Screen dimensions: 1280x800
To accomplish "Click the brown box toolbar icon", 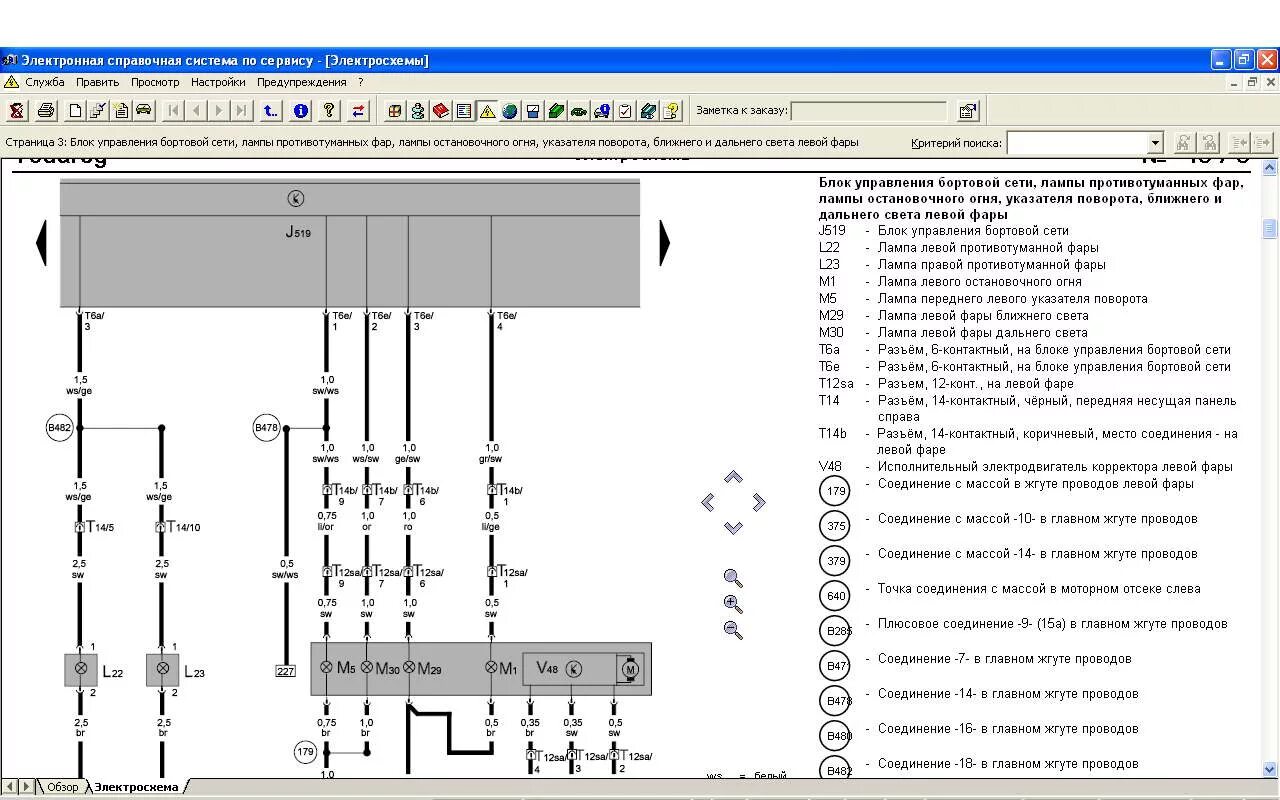I will [395, 111].
